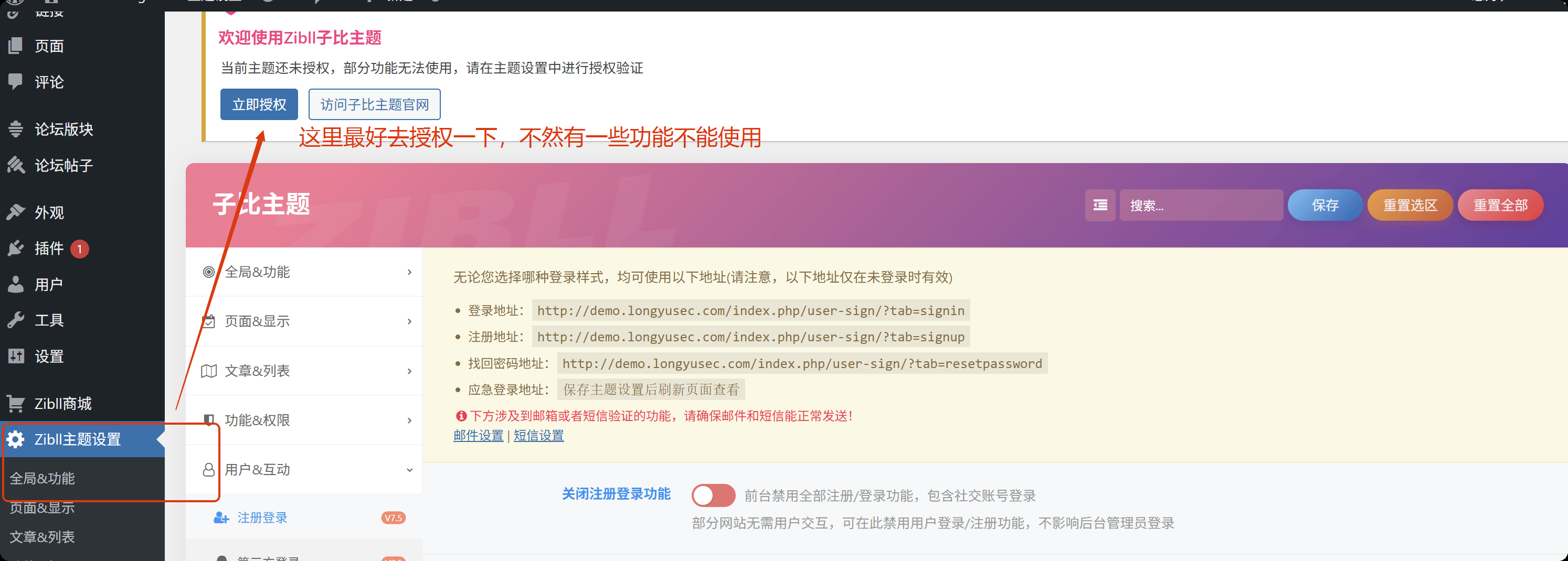Click the 立即授权 button

[259, 105]
